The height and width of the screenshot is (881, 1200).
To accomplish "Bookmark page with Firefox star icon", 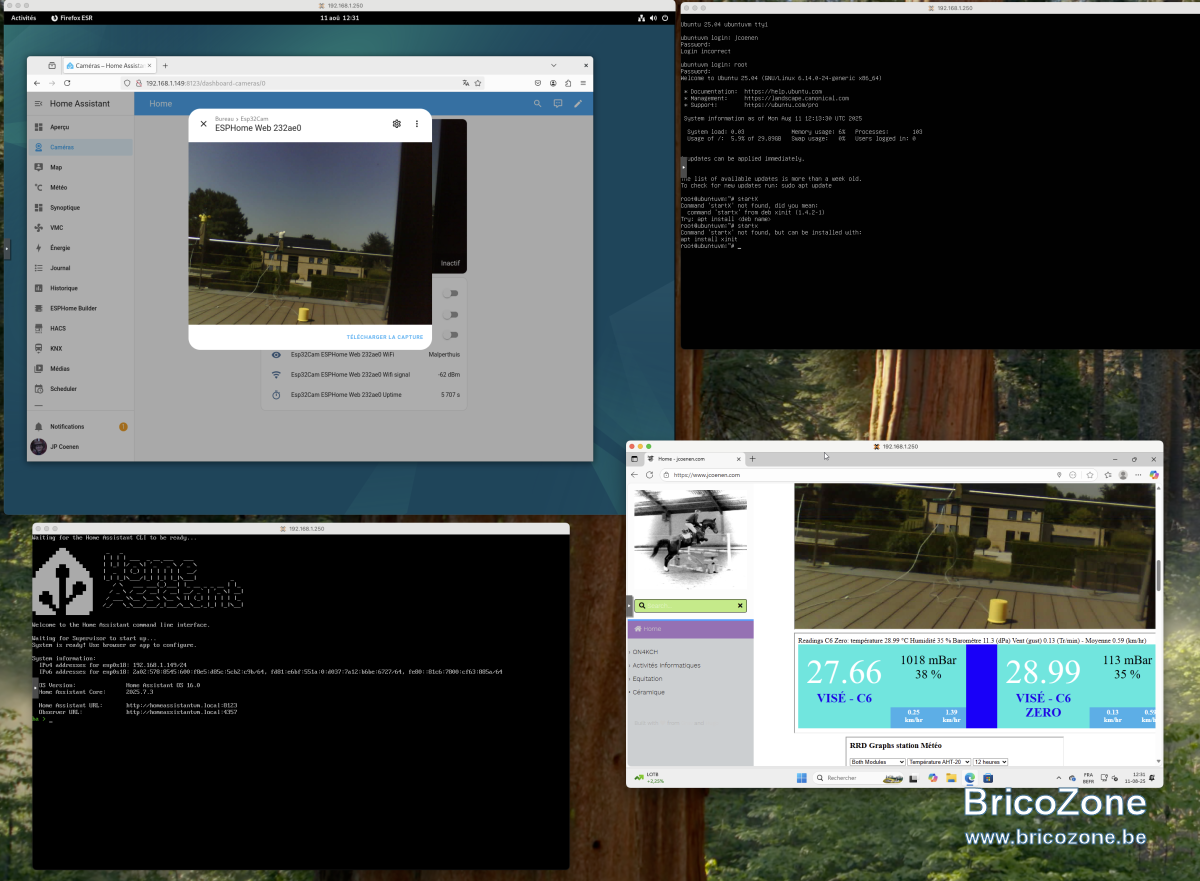I will 479,83.
